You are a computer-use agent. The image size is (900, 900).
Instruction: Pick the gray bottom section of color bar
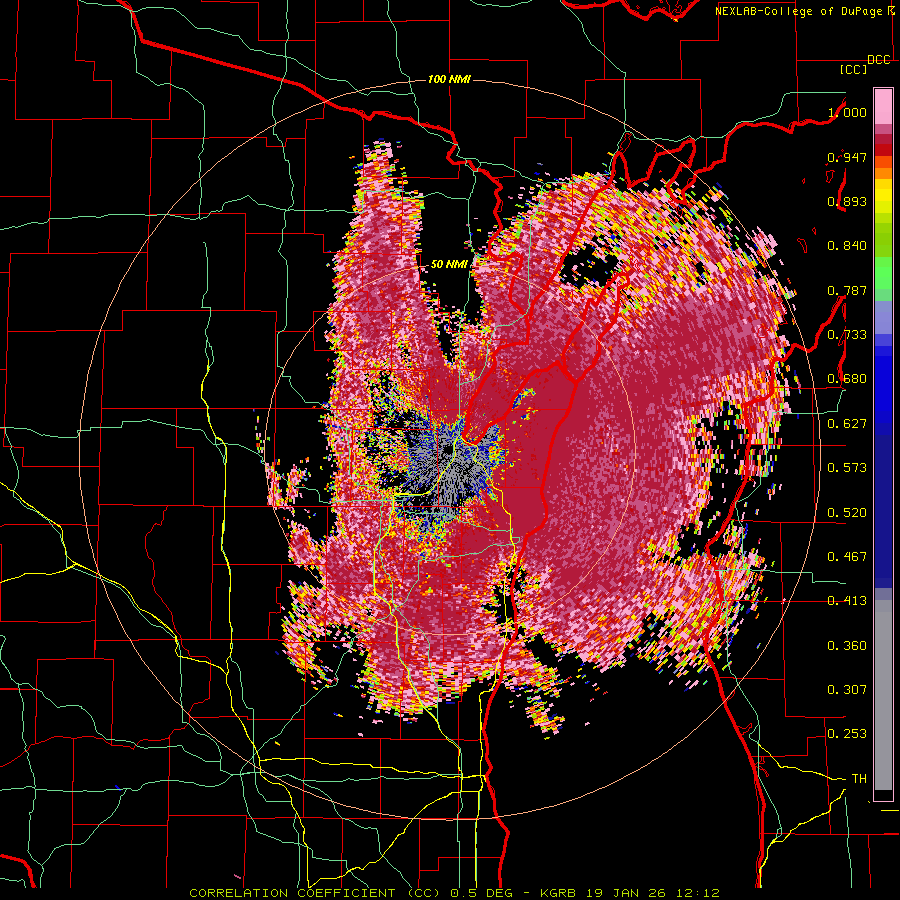[883, 695]
